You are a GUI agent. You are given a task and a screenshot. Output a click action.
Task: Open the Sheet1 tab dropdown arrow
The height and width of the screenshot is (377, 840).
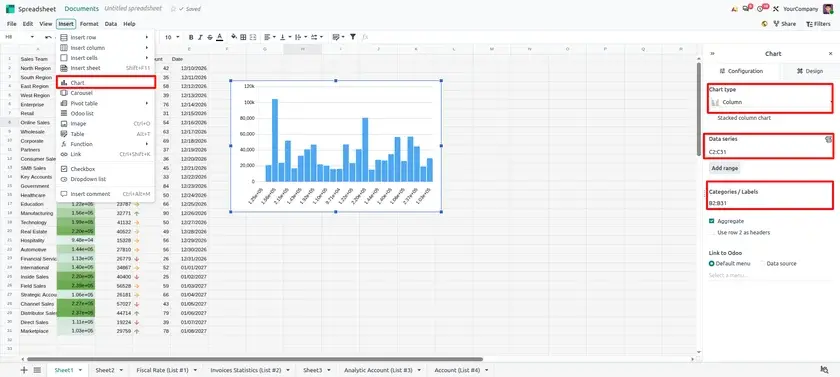(79, 370)
